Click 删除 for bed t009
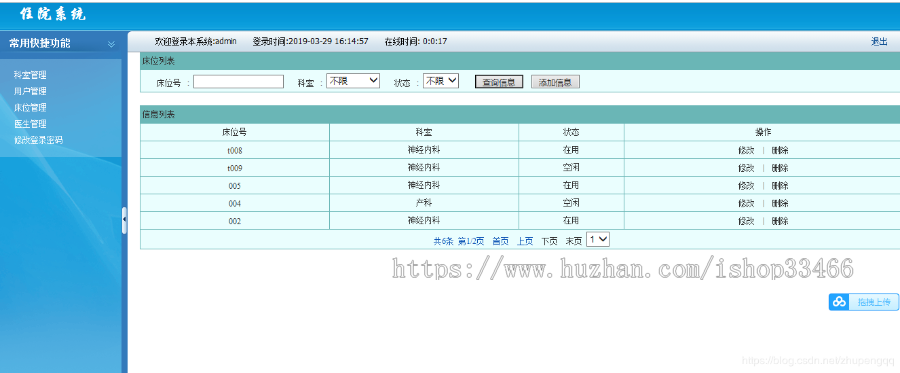Image resolution: width=900 pixels, height=373 pixels. (780, 168)
